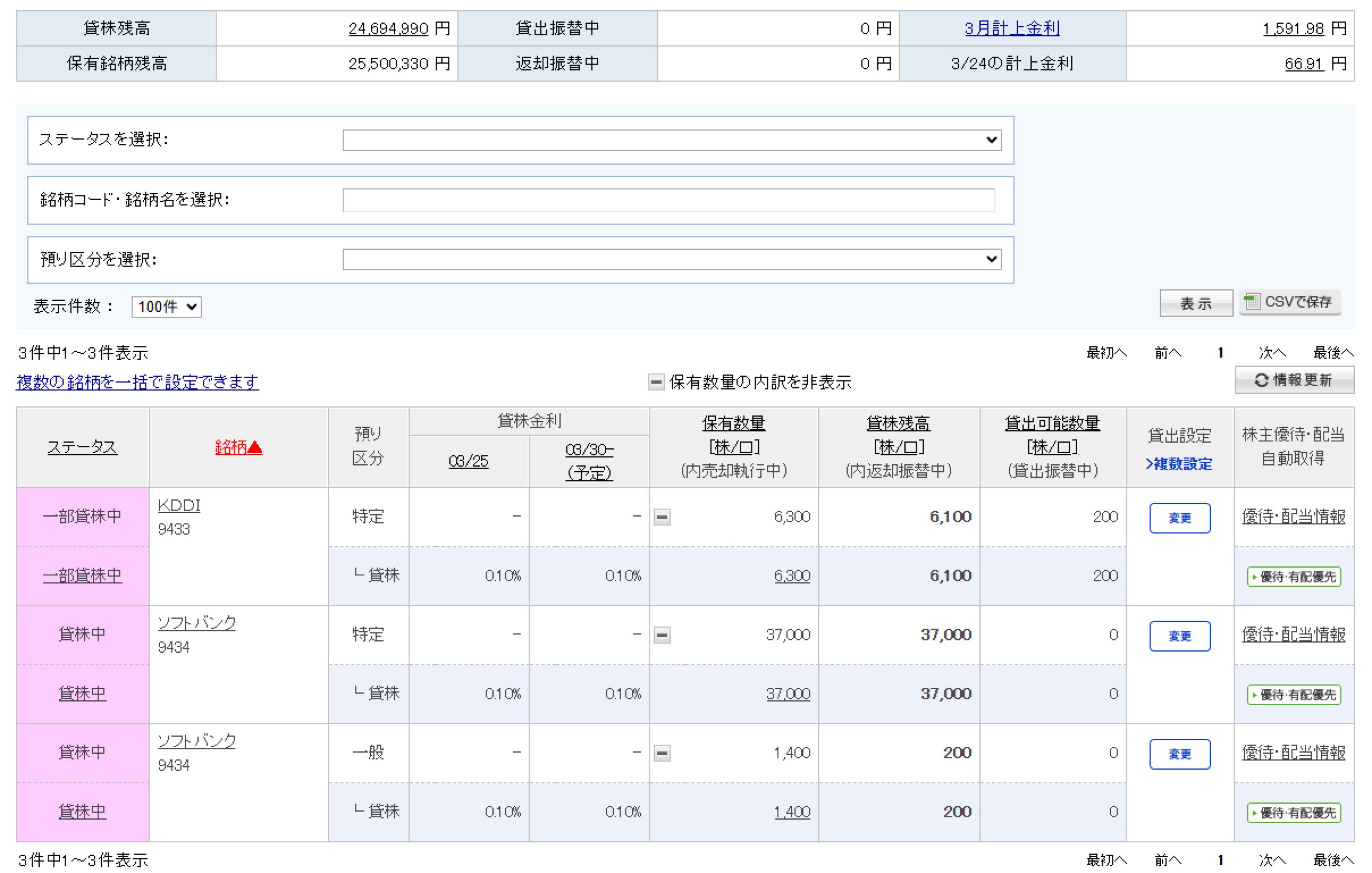The width and height of the screenshot is (1372, 873).
Task: Collapse KDDI holdings breakdown minus icon
Action: (x=662, y=517)
